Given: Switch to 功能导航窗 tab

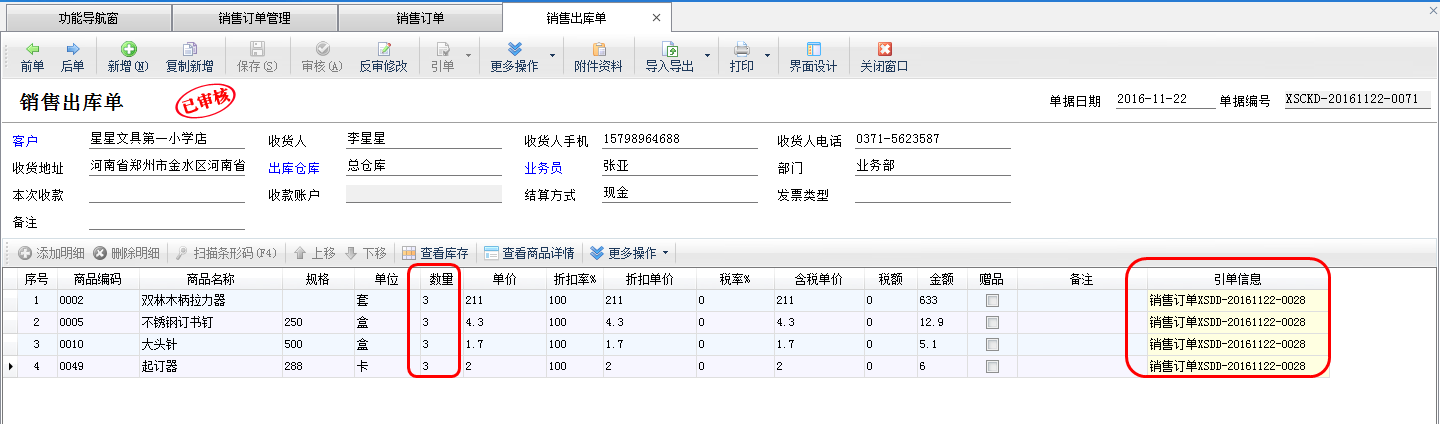Looking at the screenshot, I should (x=86, y=18).
